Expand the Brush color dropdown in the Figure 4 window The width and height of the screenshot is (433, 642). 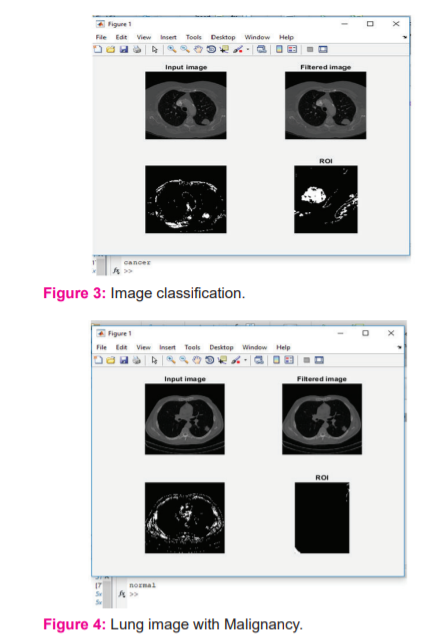pos(246,360)
